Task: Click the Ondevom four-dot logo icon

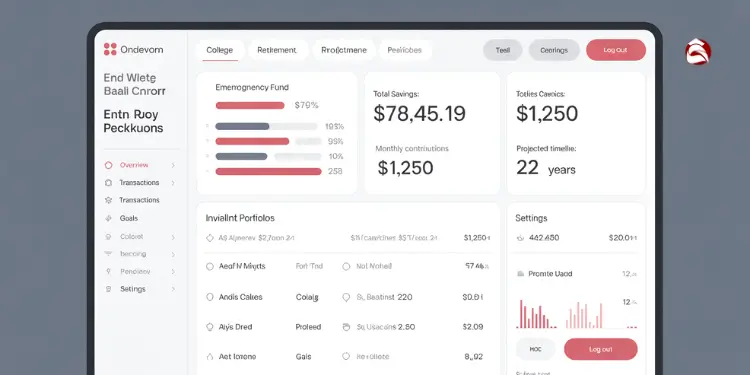Action: pyautogui.click(x=110, y=49)
